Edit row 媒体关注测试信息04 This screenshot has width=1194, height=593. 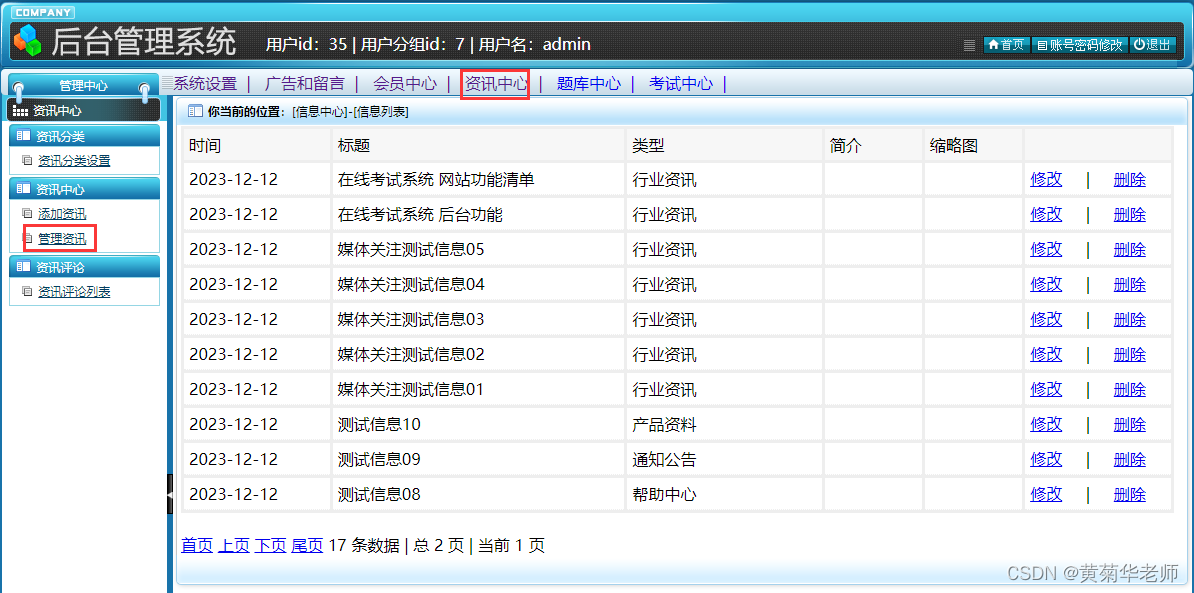(x=1046, y=285)
